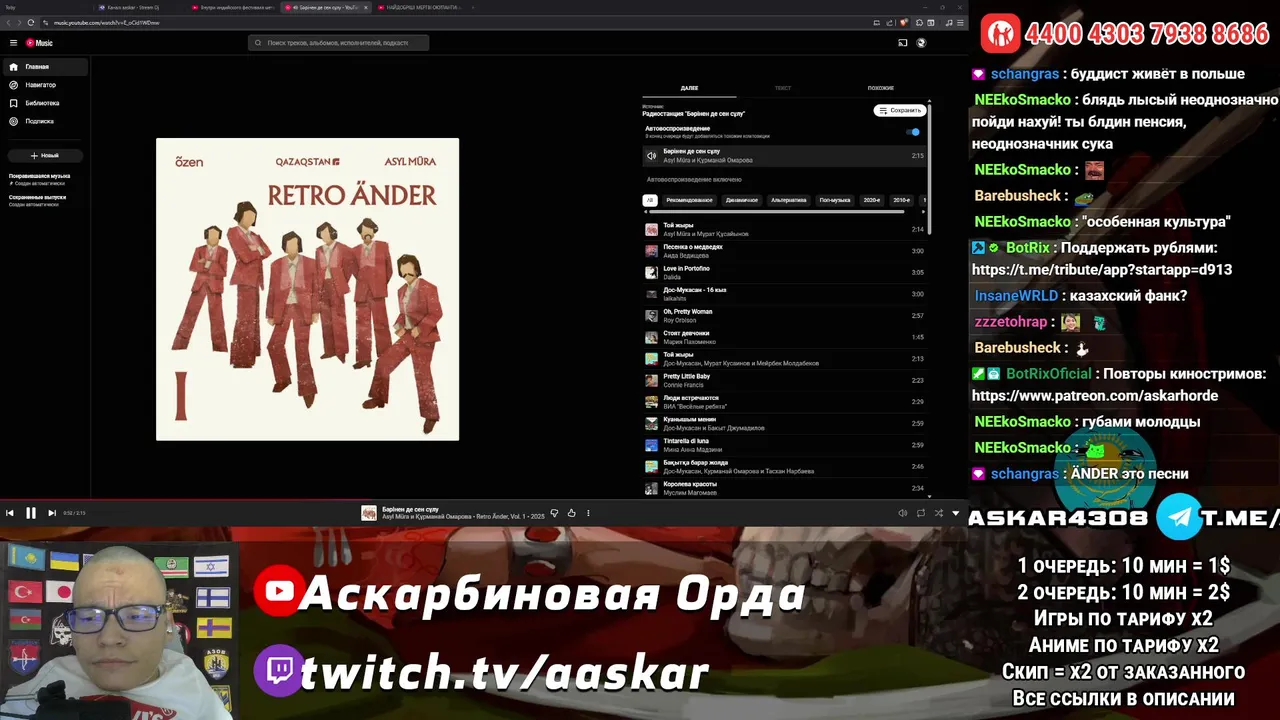Switch to the ПОХОЖИЕ tab
The image size is (1280, 720).
point(881,88)
